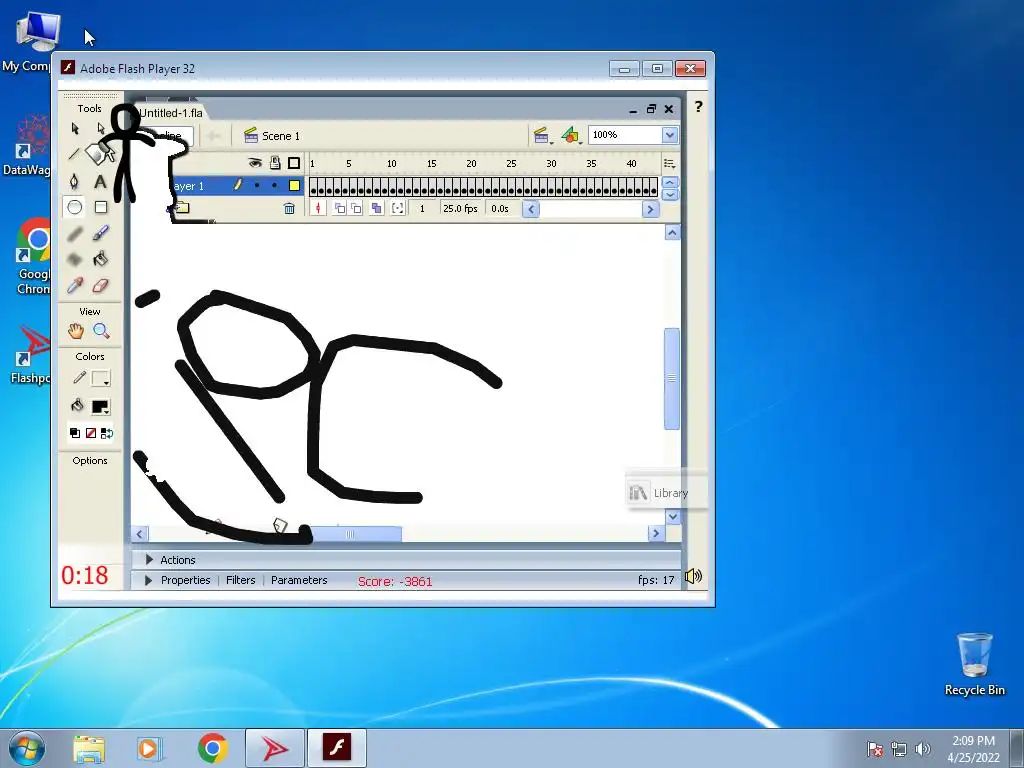Click the fill color bucket icon

click(77, 406)
